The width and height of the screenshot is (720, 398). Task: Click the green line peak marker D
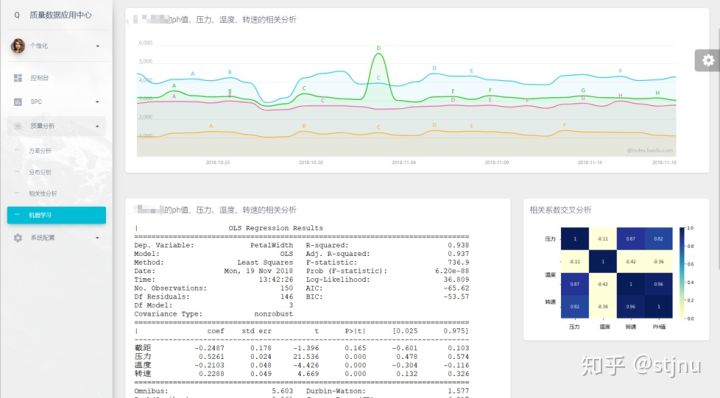pos(379,48)
